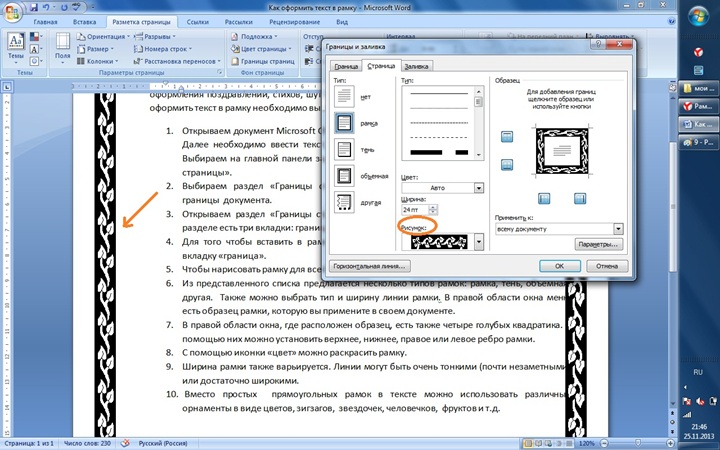The width and height of the screenshot is (720, 450).
Task: Select the 'нет' border setting
Action: [x=344, y=96]
